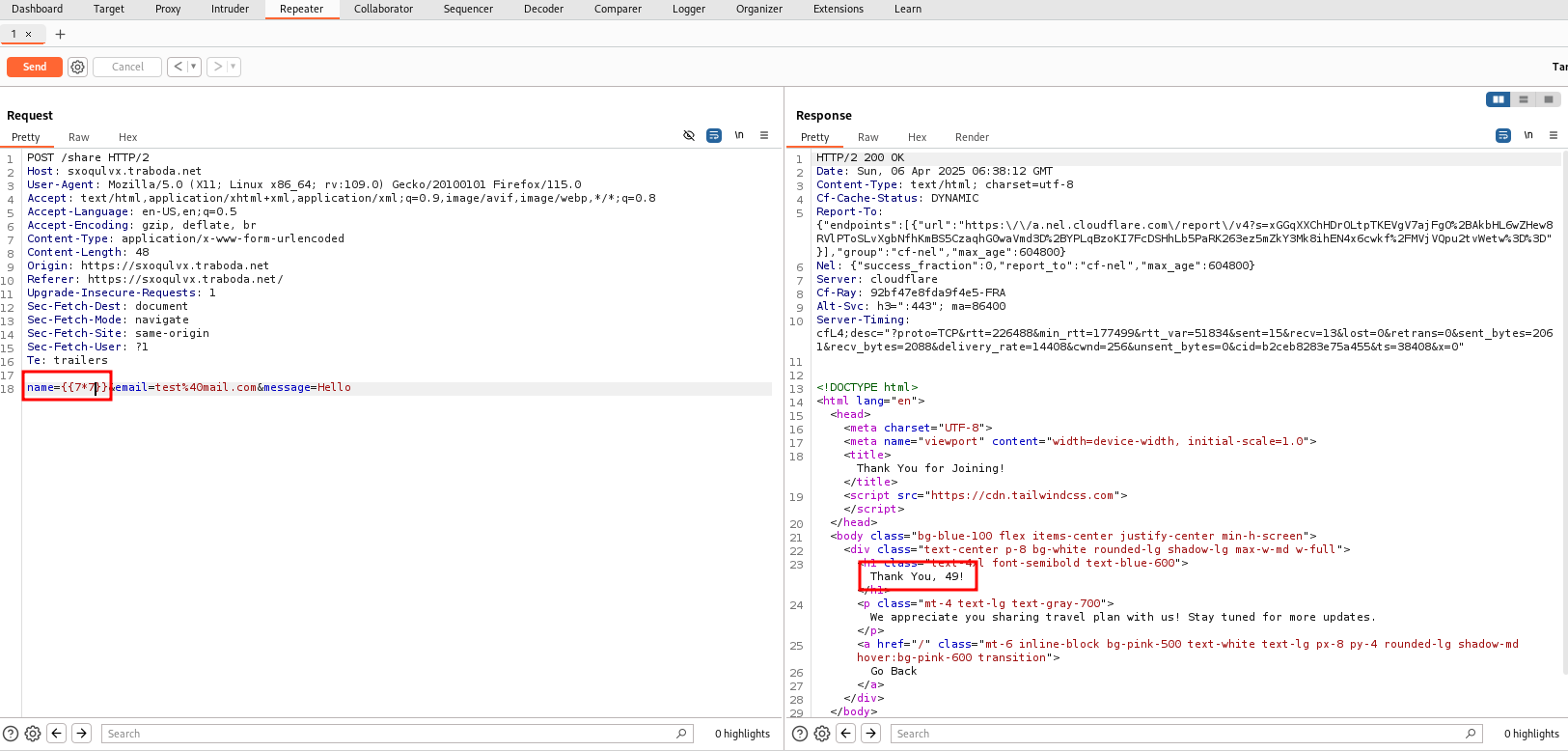Select Request Pretty view tab

[26, 137]
